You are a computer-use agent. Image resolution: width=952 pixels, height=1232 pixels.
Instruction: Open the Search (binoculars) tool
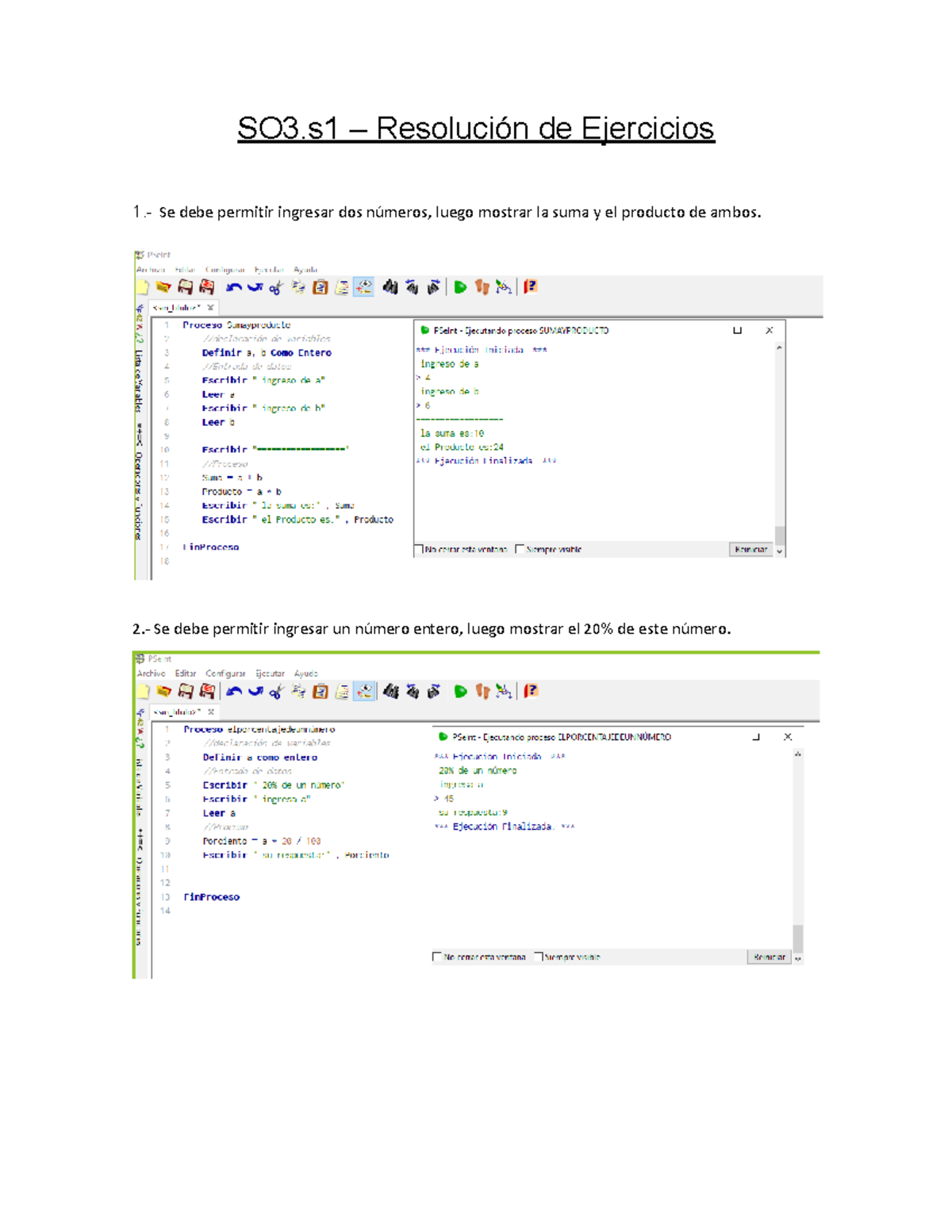pyautogui.click(x=390, y=287)
